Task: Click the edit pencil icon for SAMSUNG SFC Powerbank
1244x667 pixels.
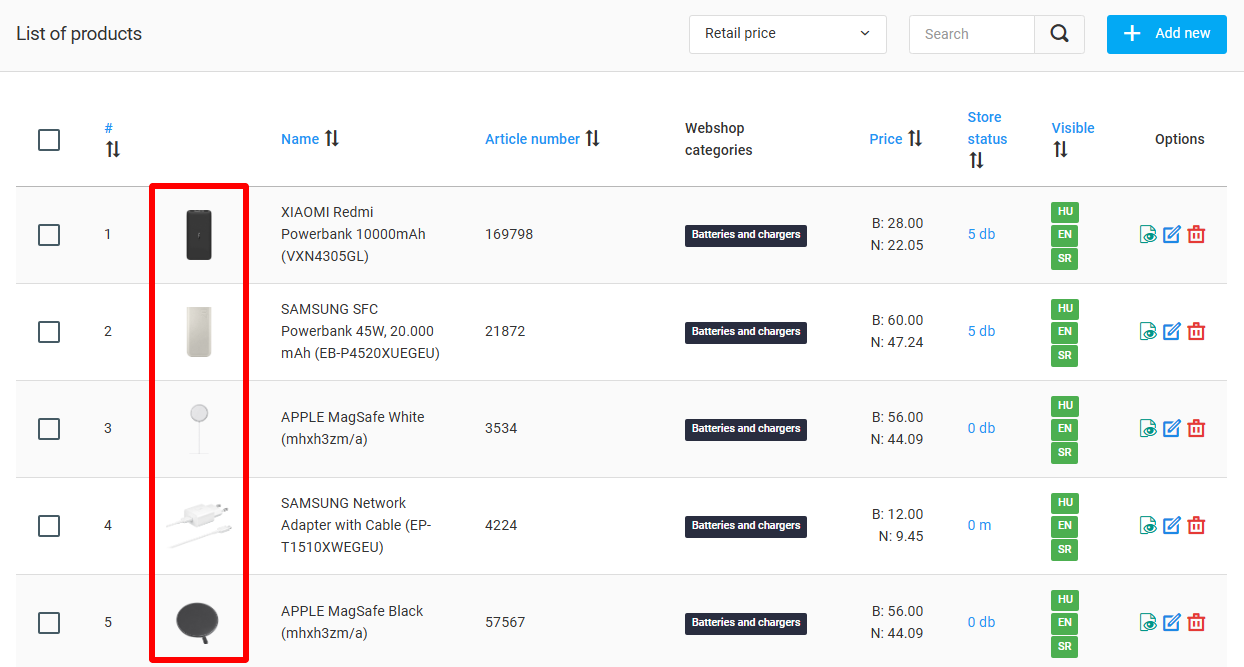Action: 1172,331
